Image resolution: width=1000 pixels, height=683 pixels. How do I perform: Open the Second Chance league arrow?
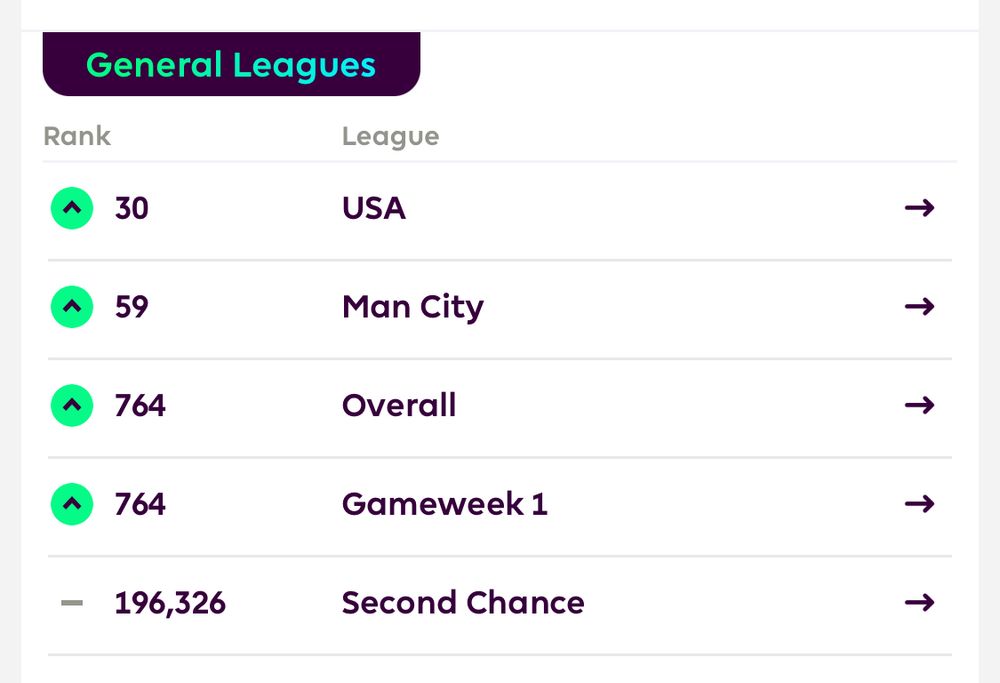[919, 603]
